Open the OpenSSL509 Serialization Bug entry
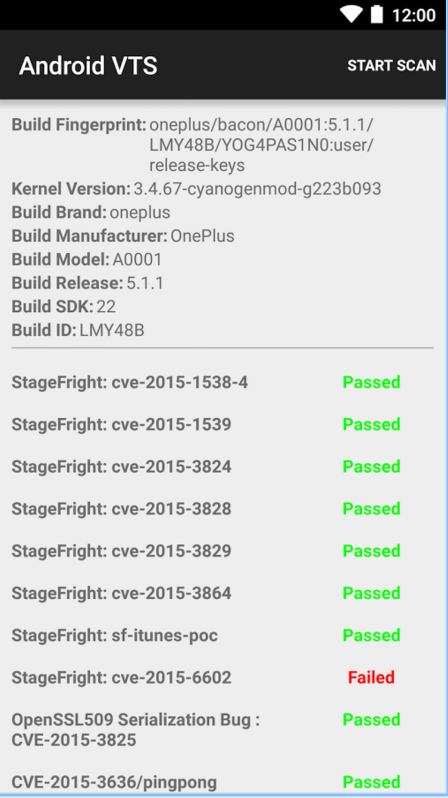The height and width of the screenshot is (798, 448). pos(222,730)
